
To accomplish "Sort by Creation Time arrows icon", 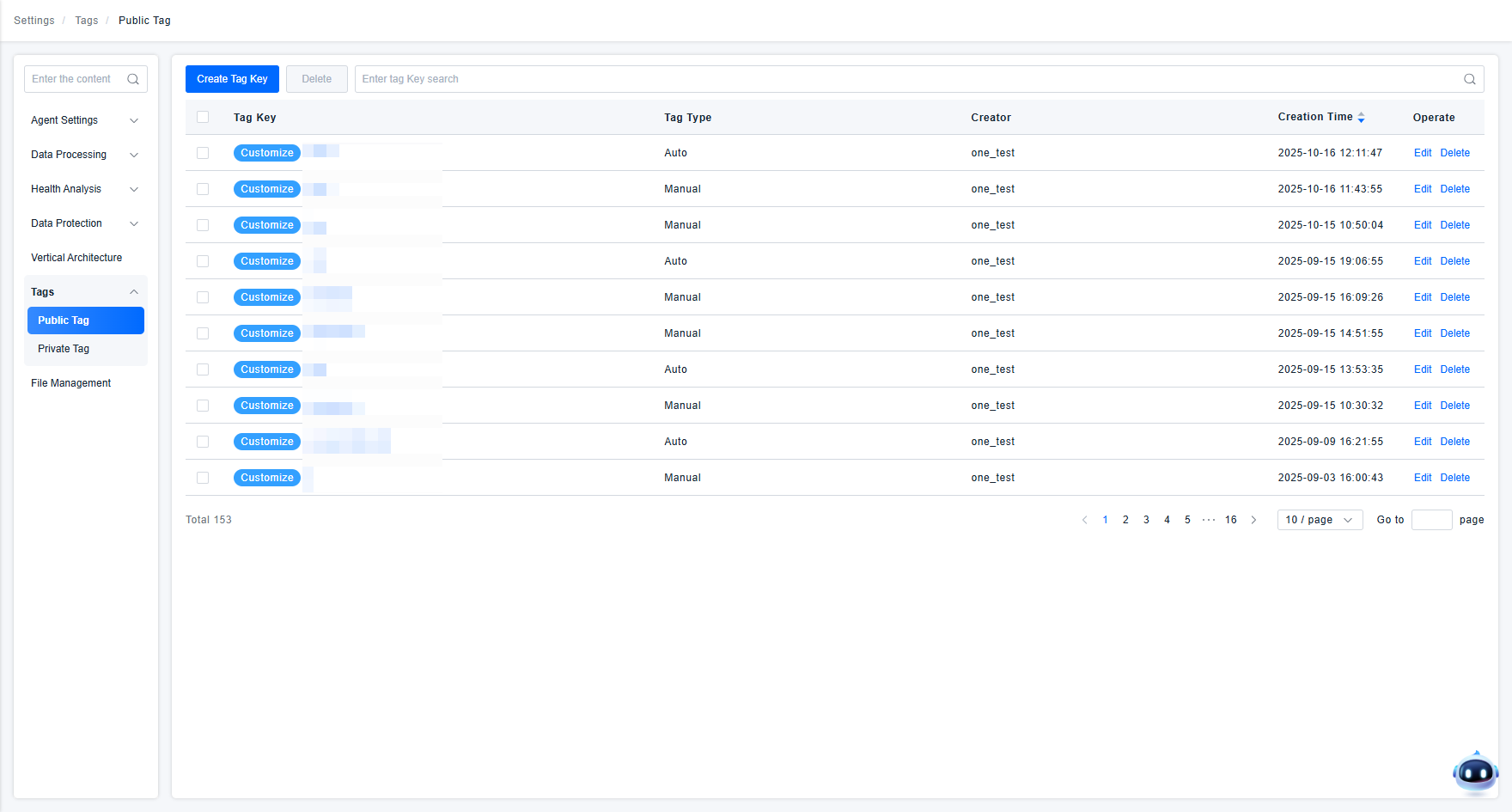I will 1361,118.
